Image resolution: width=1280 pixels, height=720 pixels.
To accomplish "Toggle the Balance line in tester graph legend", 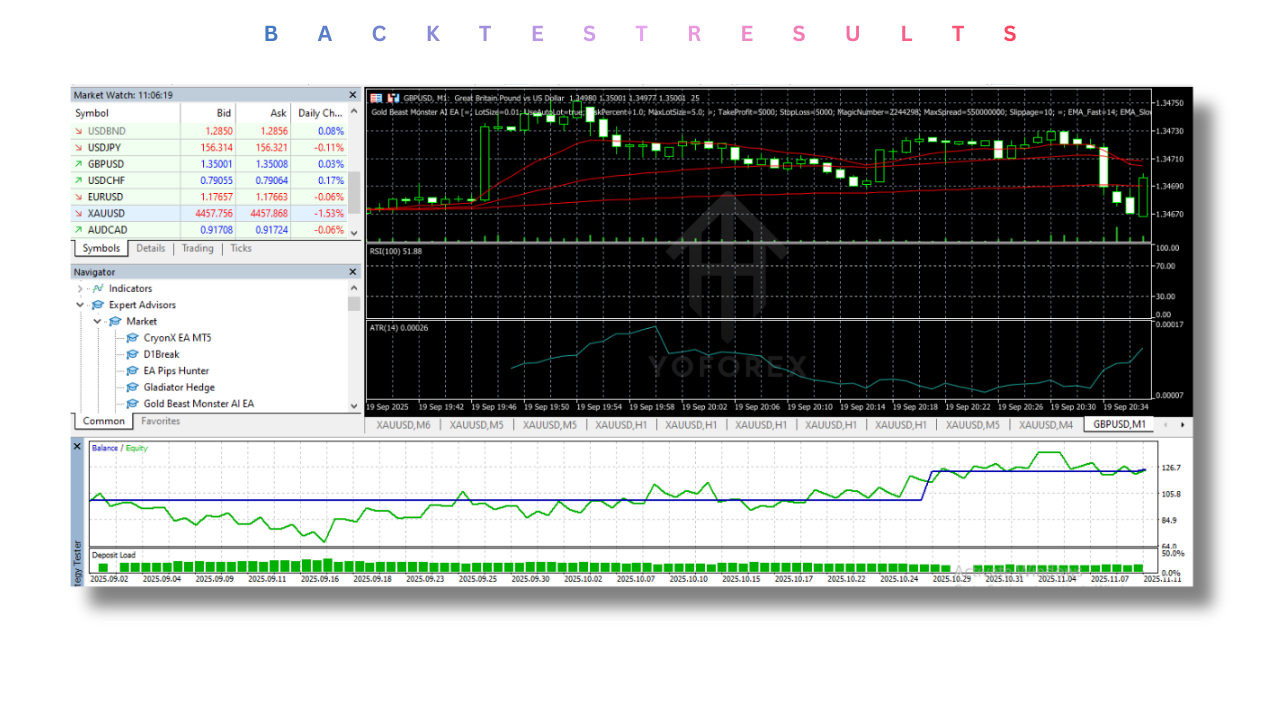I will click(x=104, y=447).
